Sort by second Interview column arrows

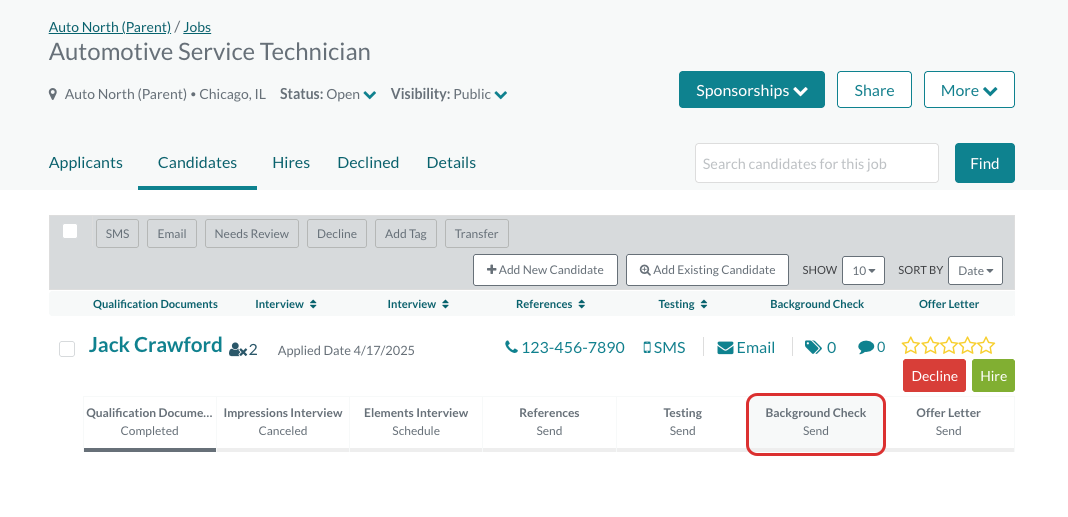coord(445,304)
